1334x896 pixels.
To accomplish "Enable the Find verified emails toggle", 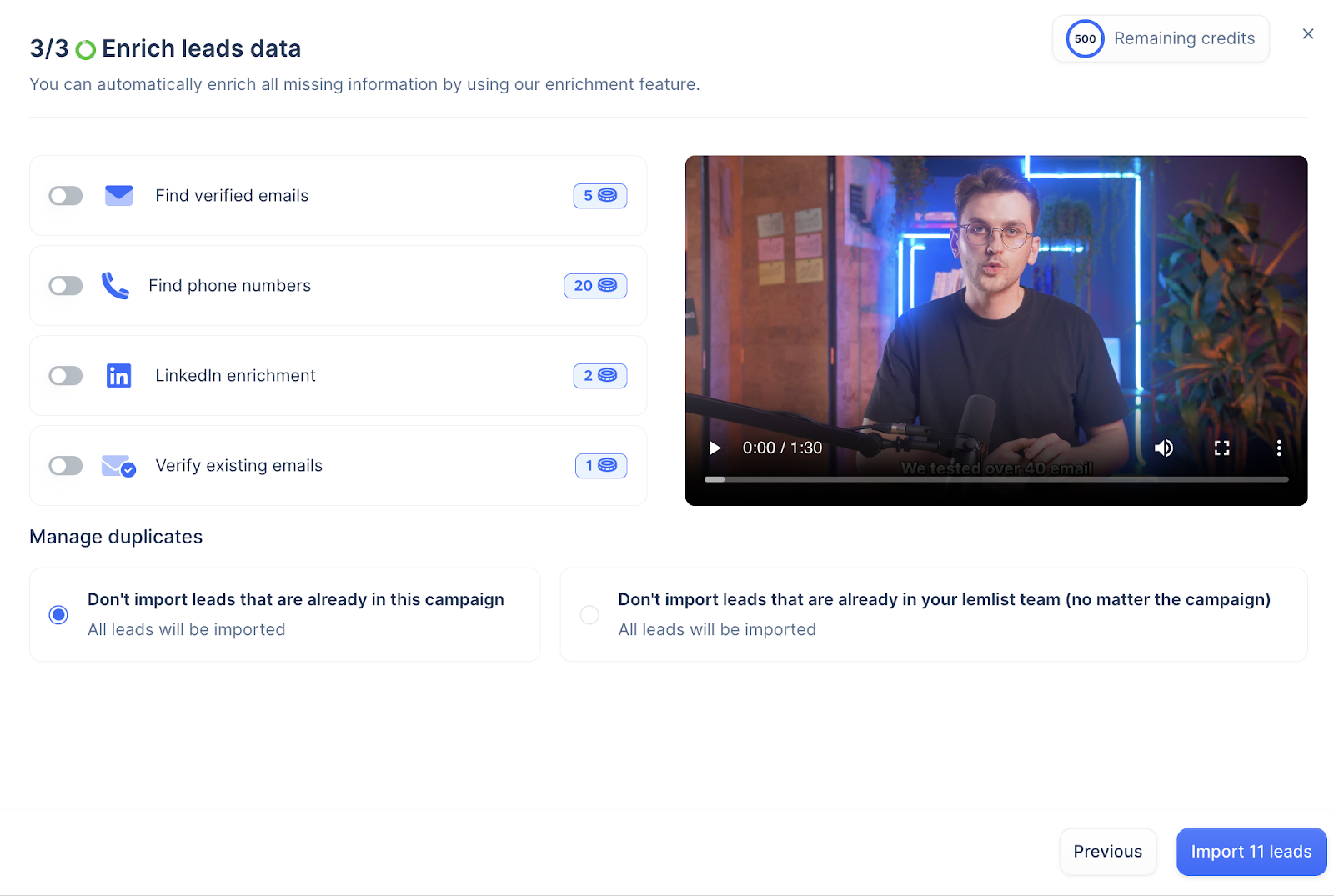I will pyautogui.click(x=66, y=196).
